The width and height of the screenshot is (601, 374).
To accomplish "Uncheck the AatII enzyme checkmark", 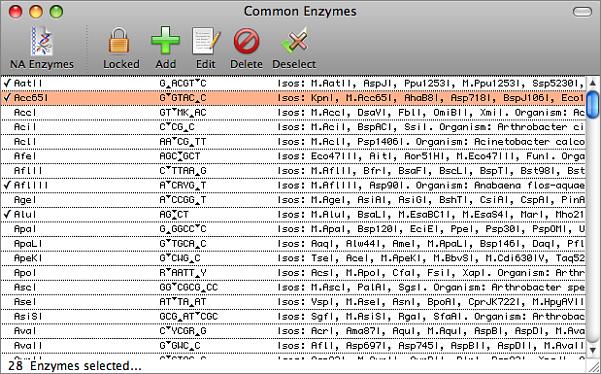I will [x=7, y=83].
